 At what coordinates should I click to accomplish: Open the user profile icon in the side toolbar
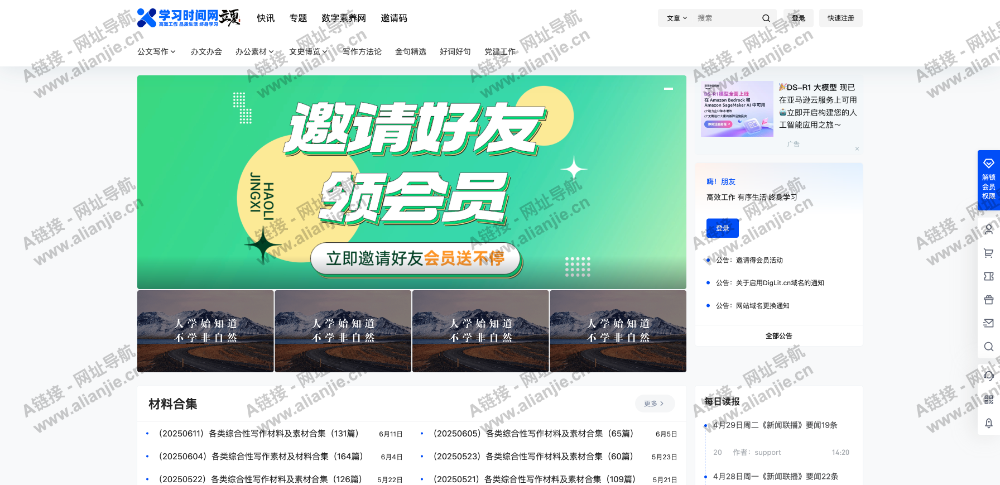[x=989, y=228]
